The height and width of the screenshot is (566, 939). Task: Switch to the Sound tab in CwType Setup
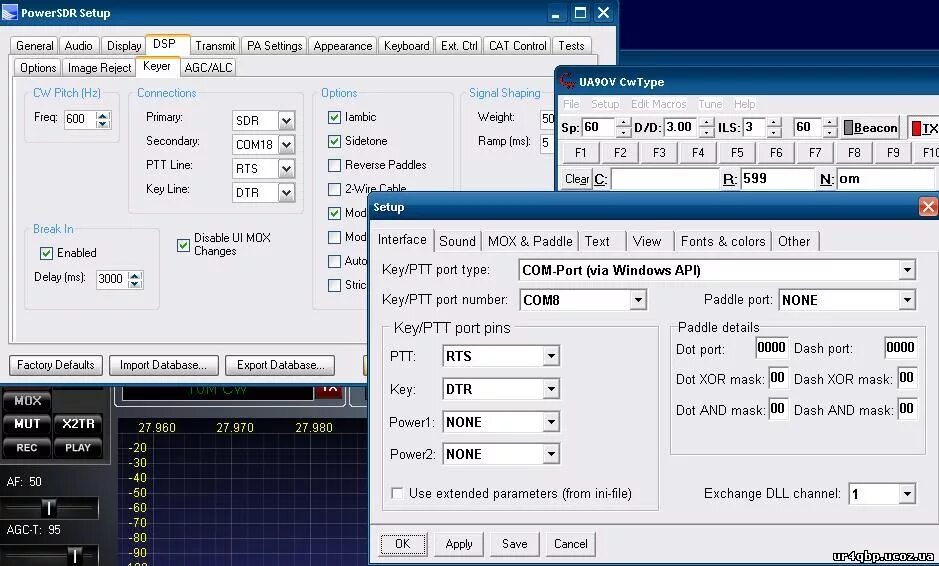457,241
